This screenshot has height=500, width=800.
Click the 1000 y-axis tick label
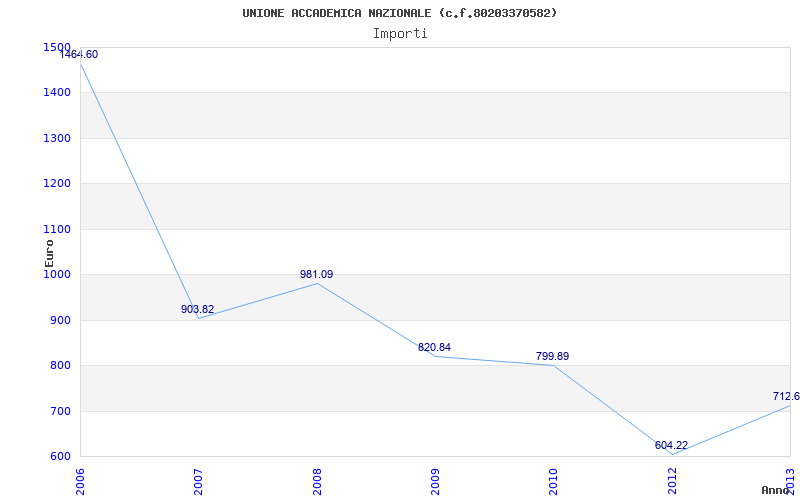click(x=57, y=274)
